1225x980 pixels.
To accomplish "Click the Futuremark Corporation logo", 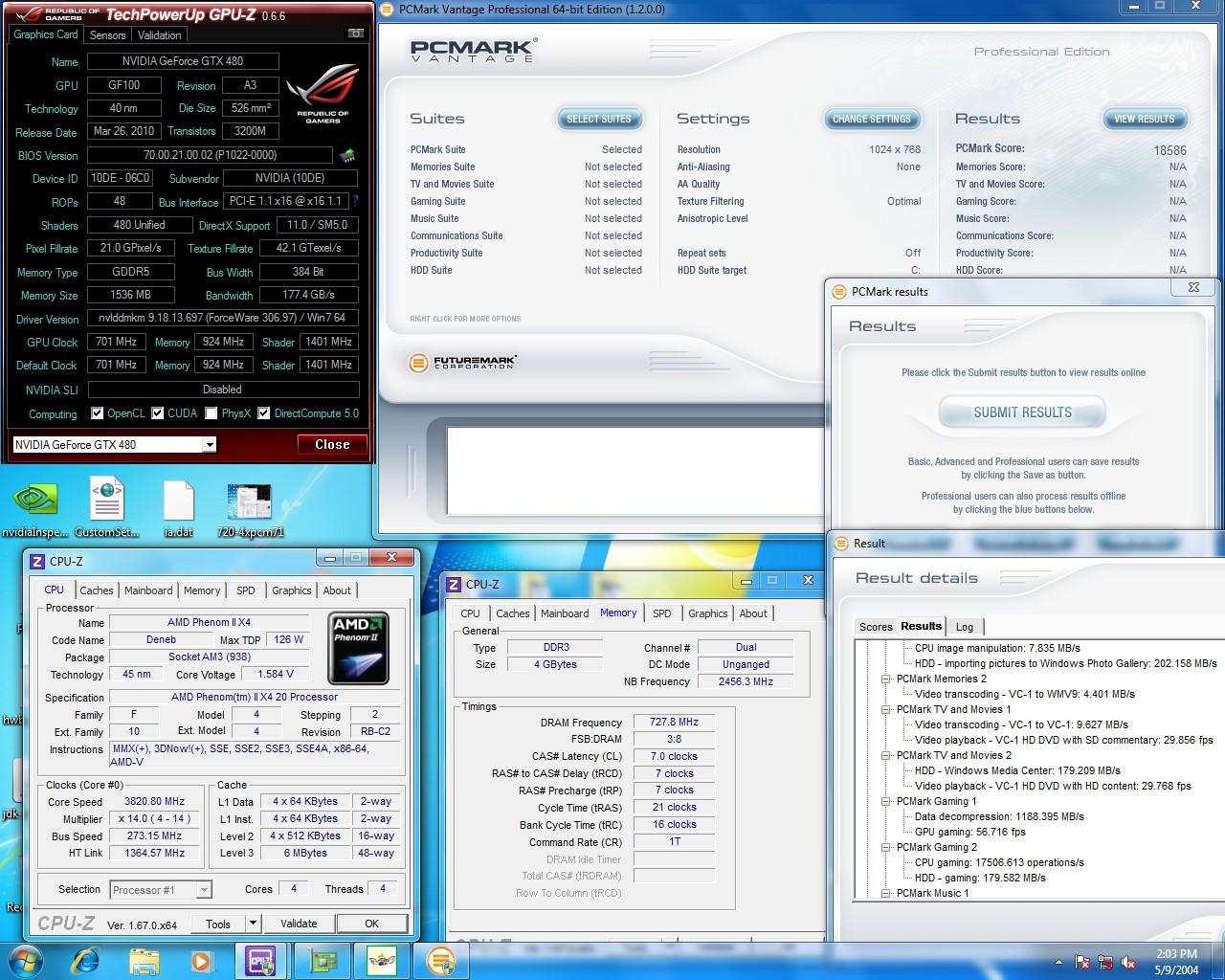I will pyautogui.click(x=463, y=363).
